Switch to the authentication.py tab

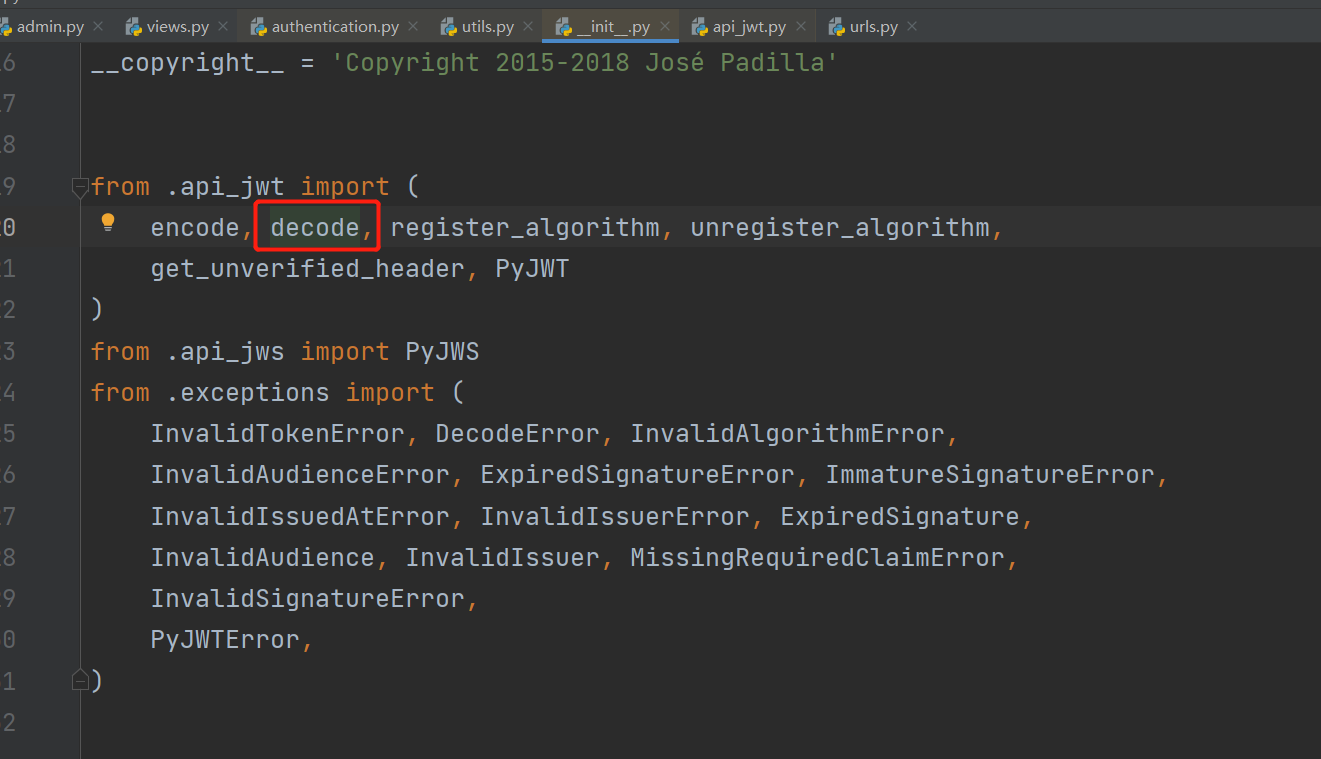(x=335, y=27)
